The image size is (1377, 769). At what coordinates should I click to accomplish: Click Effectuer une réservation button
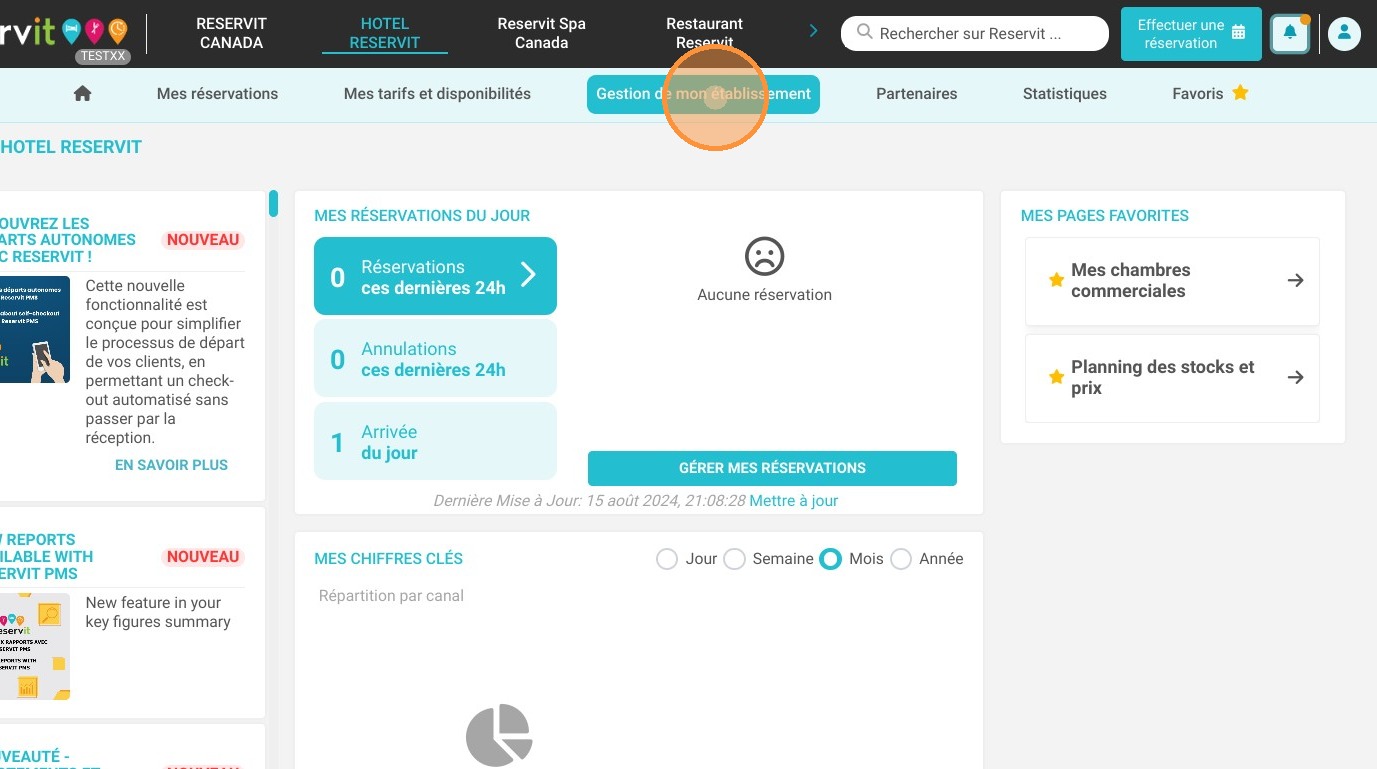pos(1191,34)
